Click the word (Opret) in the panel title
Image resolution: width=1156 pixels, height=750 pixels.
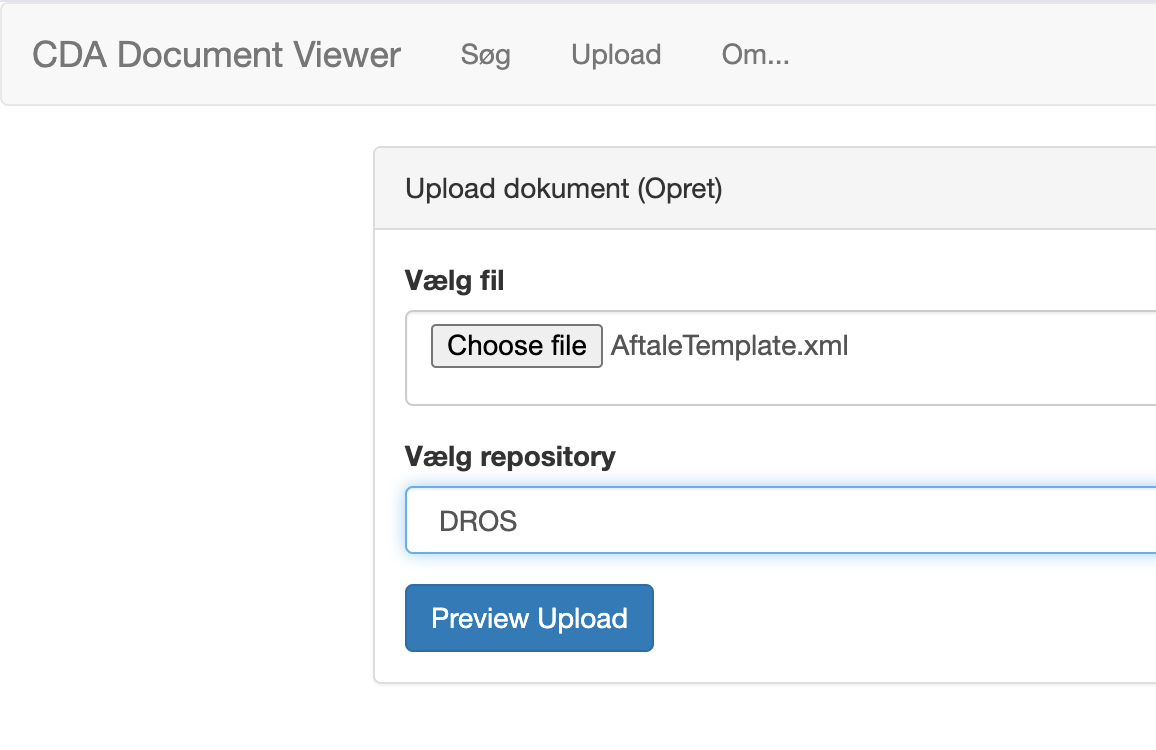680,189
